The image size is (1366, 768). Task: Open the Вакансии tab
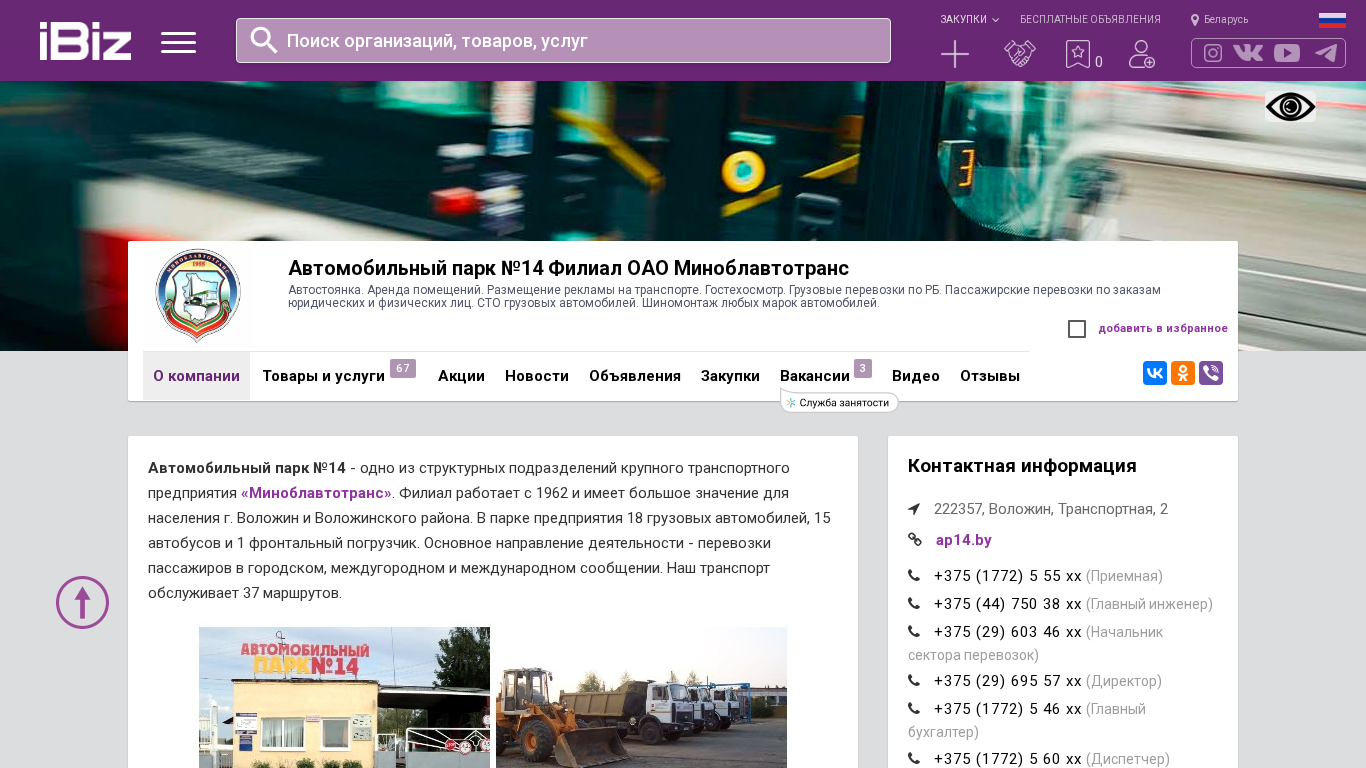[x=815, y=376]
